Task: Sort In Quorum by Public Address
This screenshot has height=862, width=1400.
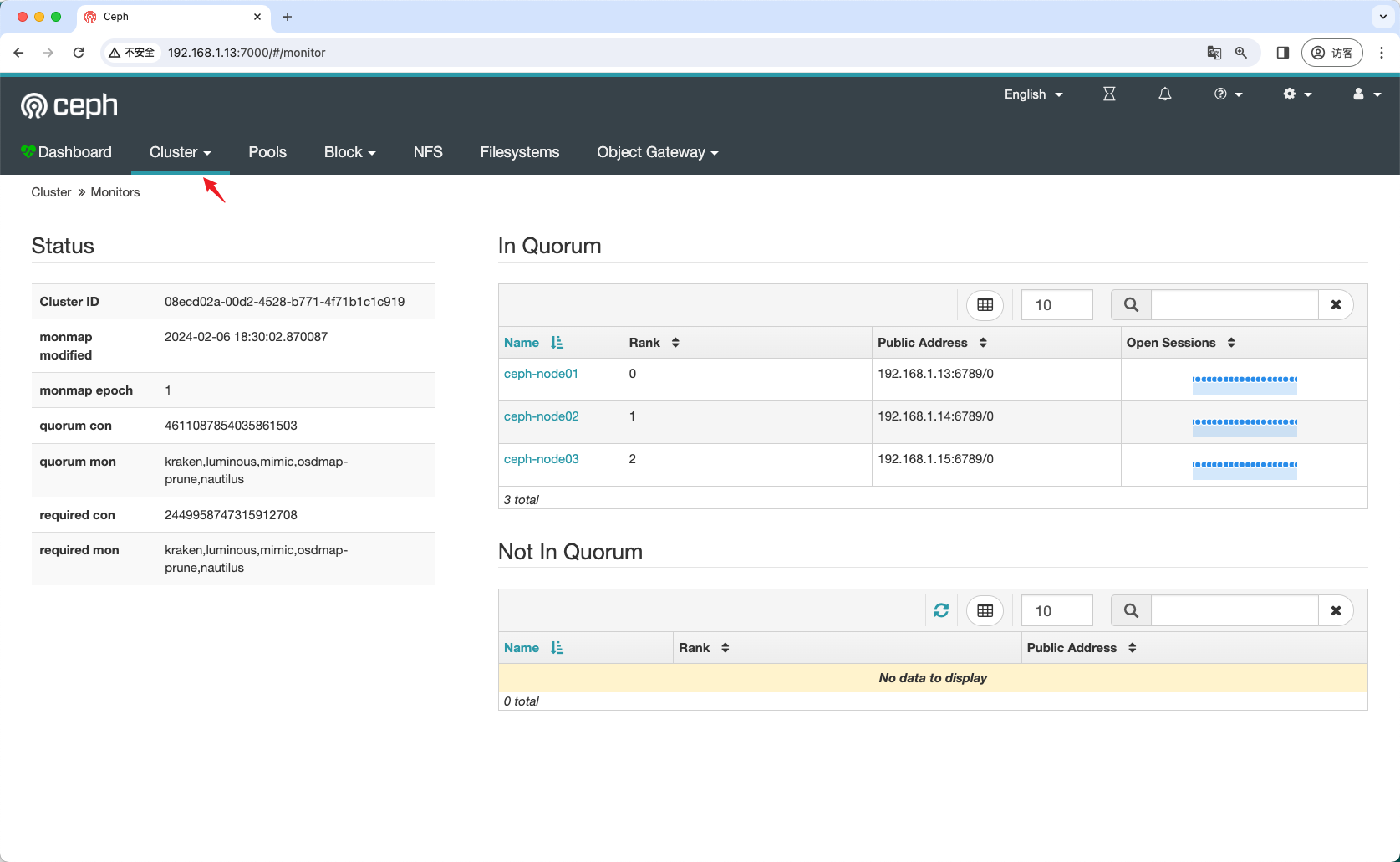Action: [932, 343]
